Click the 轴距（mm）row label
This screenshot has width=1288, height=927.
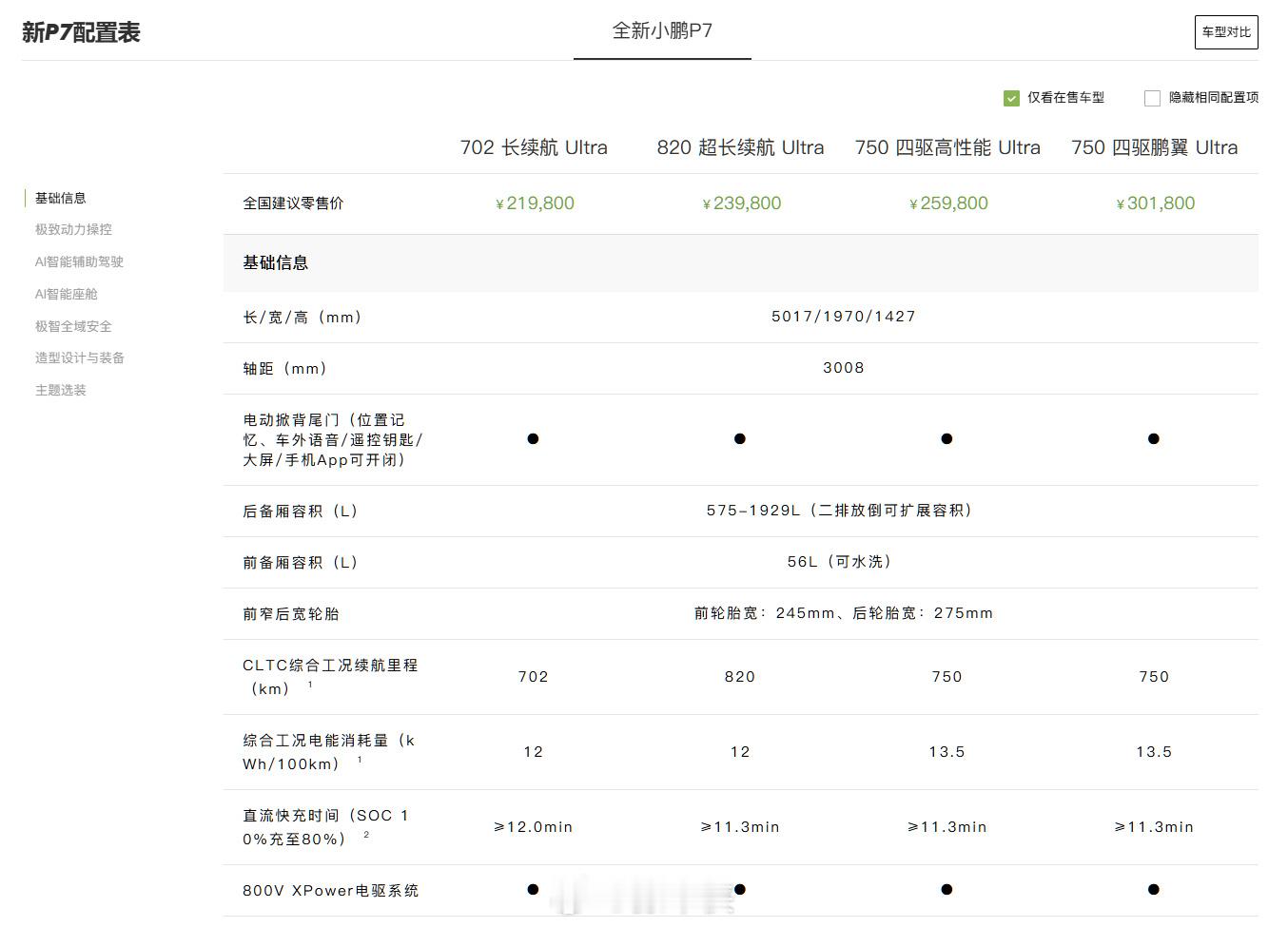[x=285, y=369]
